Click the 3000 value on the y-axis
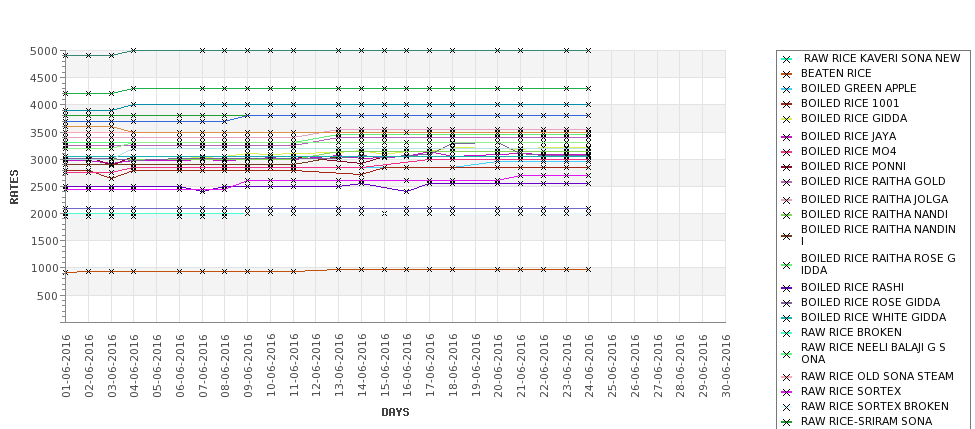The height and width of the screenshot is (429, 975). [44, 160]
